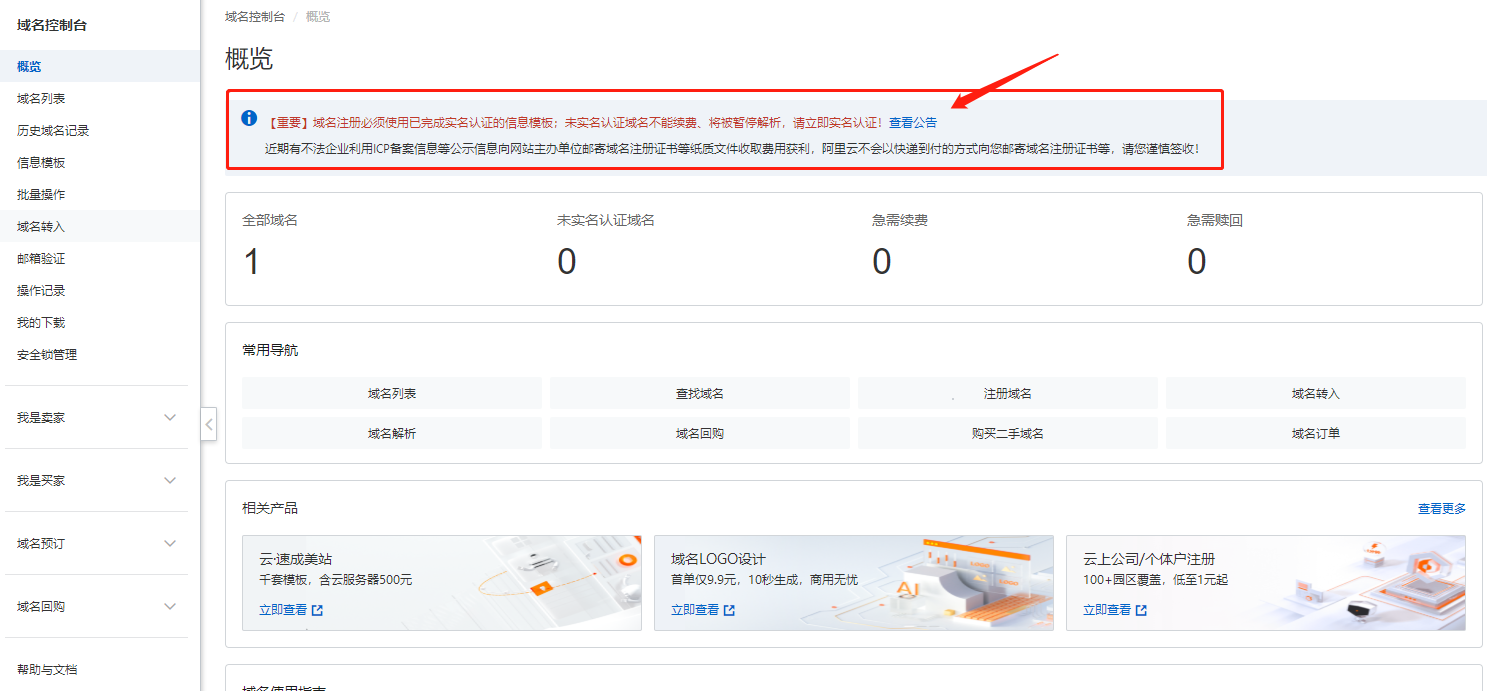
Task: Click the blue info icon in notice banner
Action: pyautogui.click(x=249, y=118)
